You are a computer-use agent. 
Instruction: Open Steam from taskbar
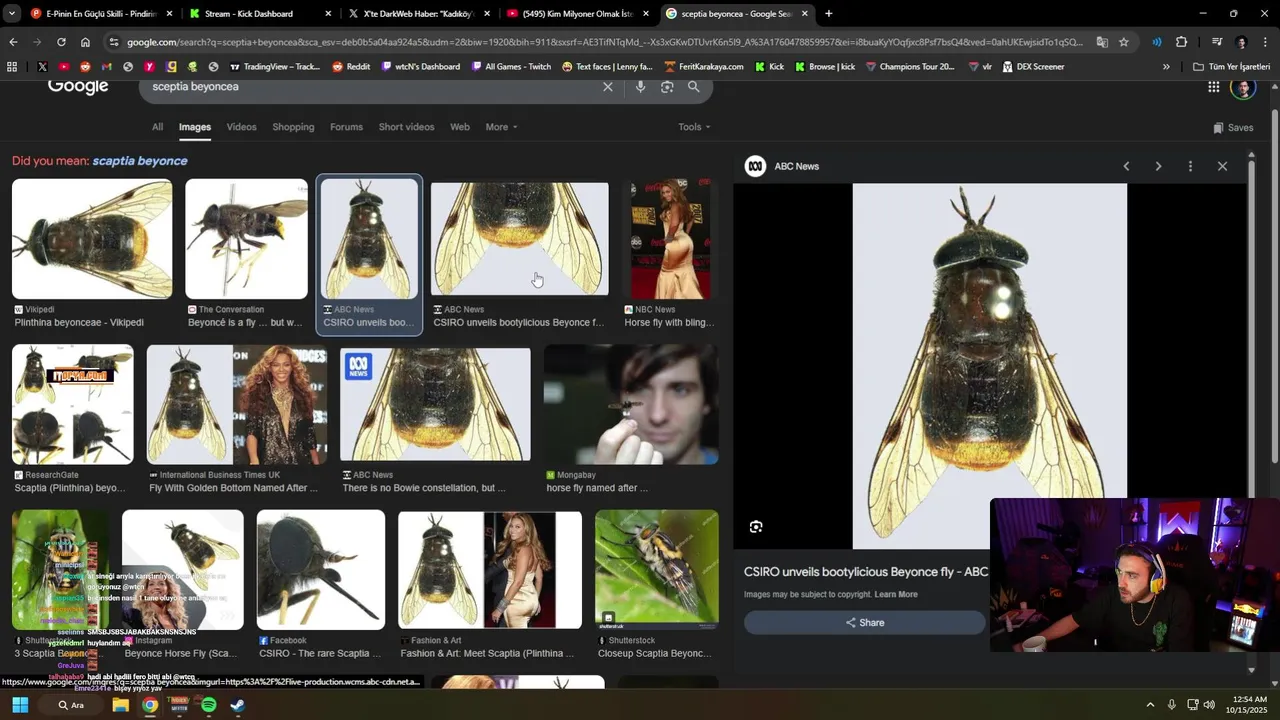click(238, 705)
